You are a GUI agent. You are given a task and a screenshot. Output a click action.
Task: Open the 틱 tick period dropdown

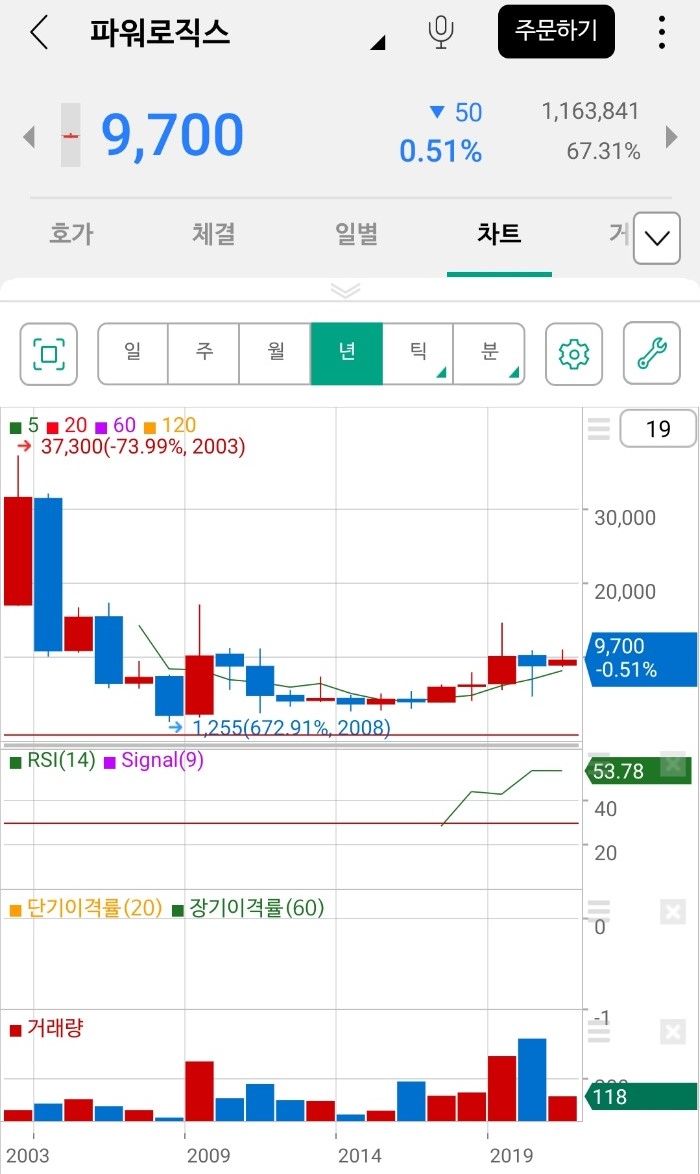tap(418, 353)
